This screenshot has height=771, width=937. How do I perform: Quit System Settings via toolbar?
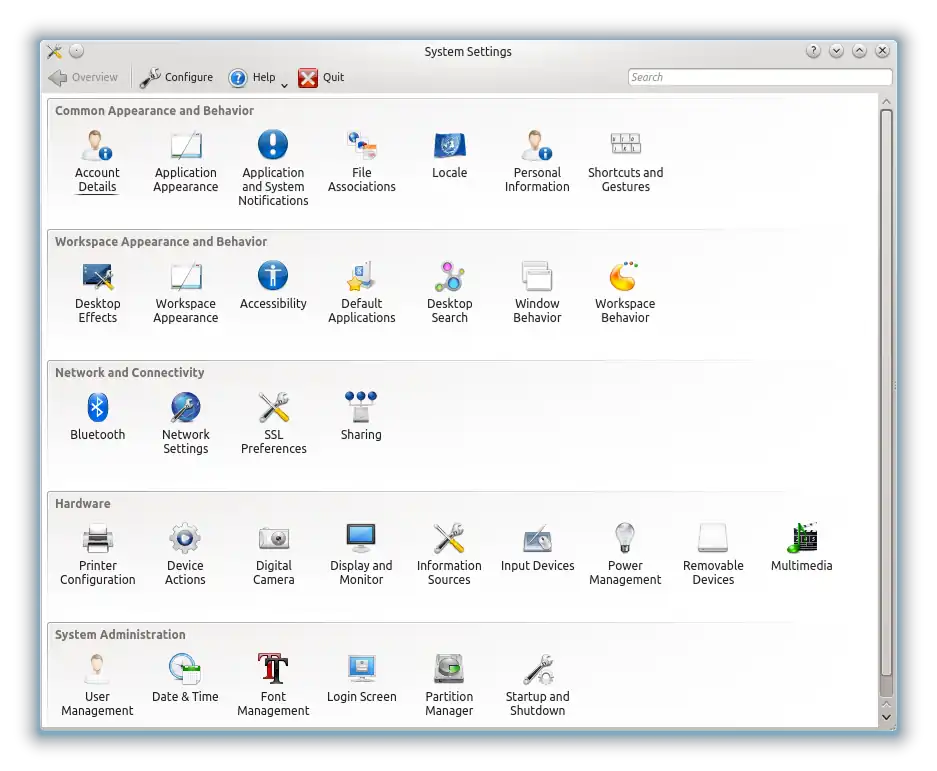click(x=320, y=77)
